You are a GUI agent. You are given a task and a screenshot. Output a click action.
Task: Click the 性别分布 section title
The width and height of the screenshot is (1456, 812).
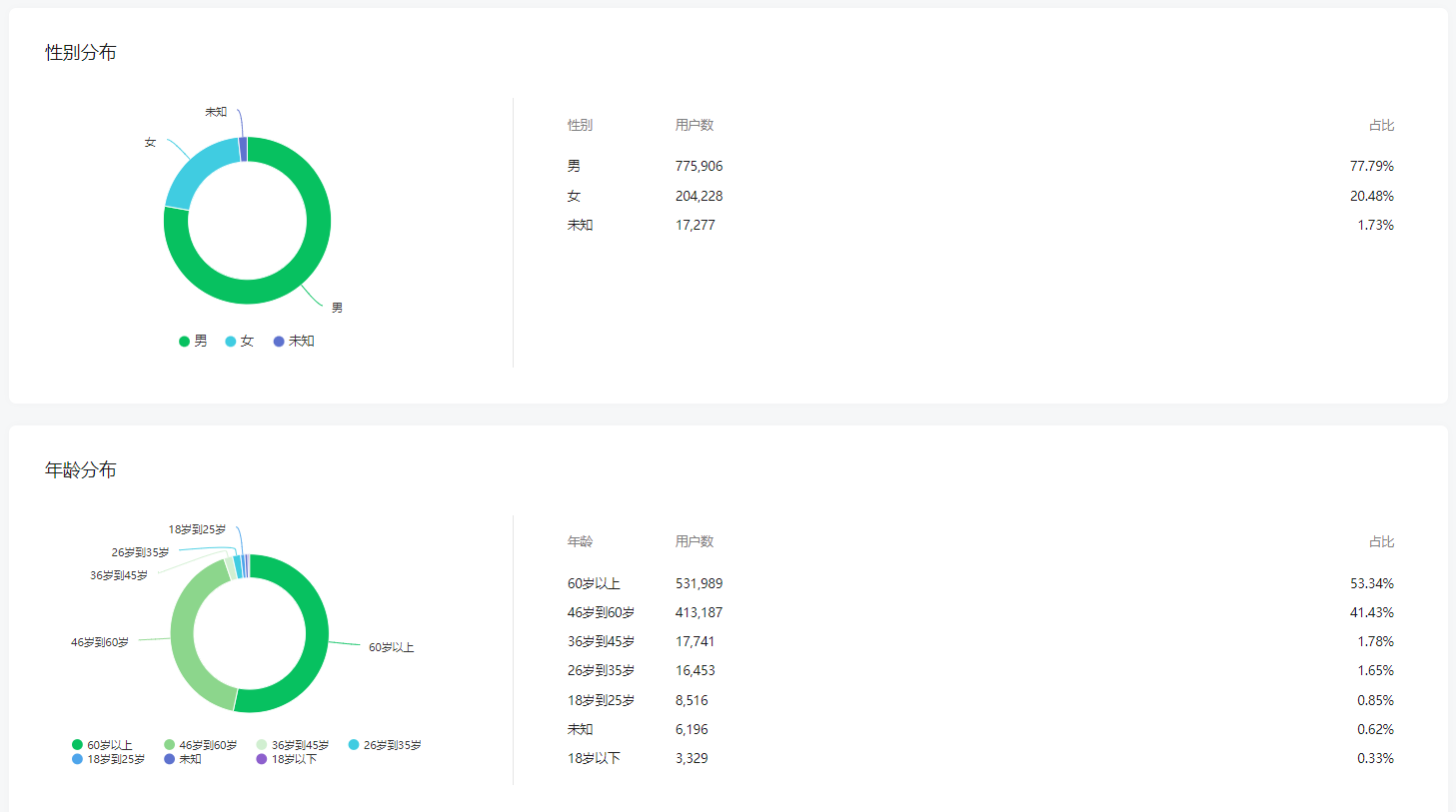click(x=81, y=53)
